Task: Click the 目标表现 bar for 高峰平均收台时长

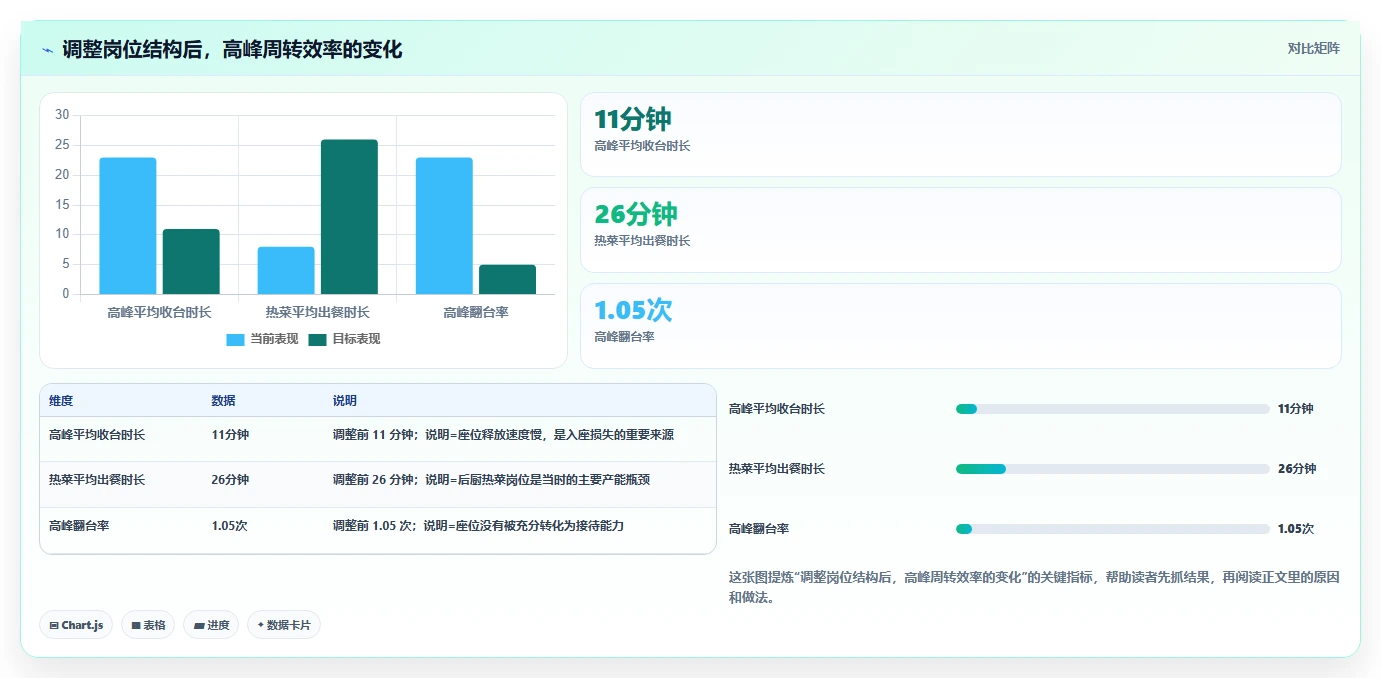Action: (x=191, y=262)
